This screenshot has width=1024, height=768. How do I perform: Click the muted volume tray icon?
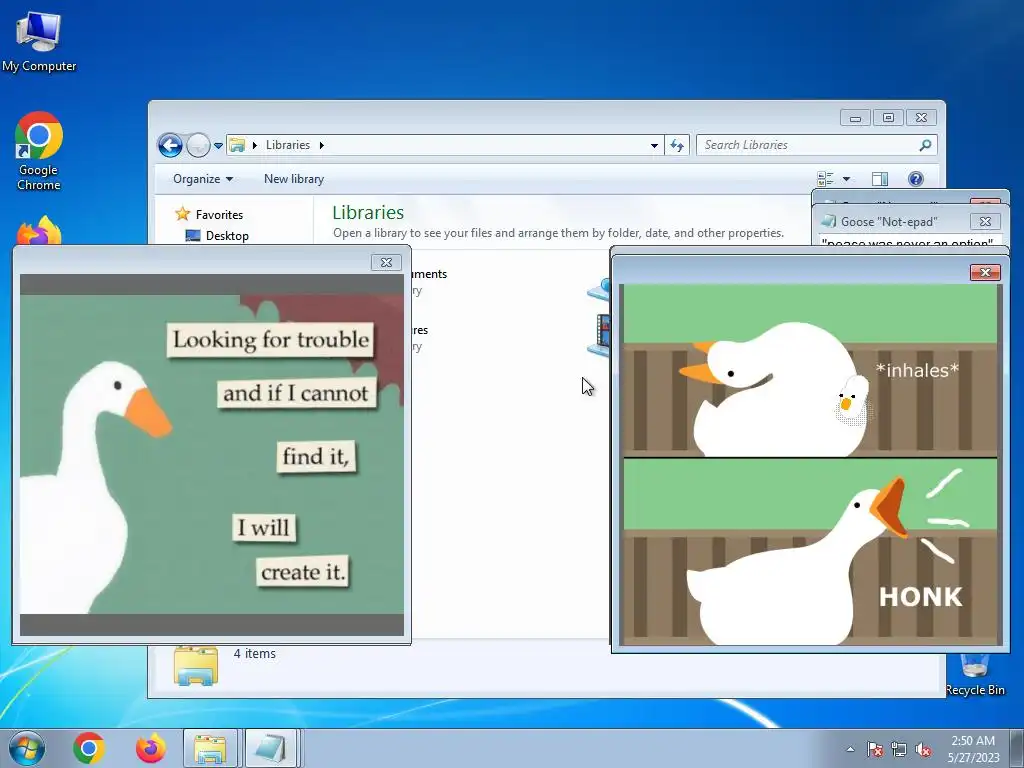[x=923, y=749]
